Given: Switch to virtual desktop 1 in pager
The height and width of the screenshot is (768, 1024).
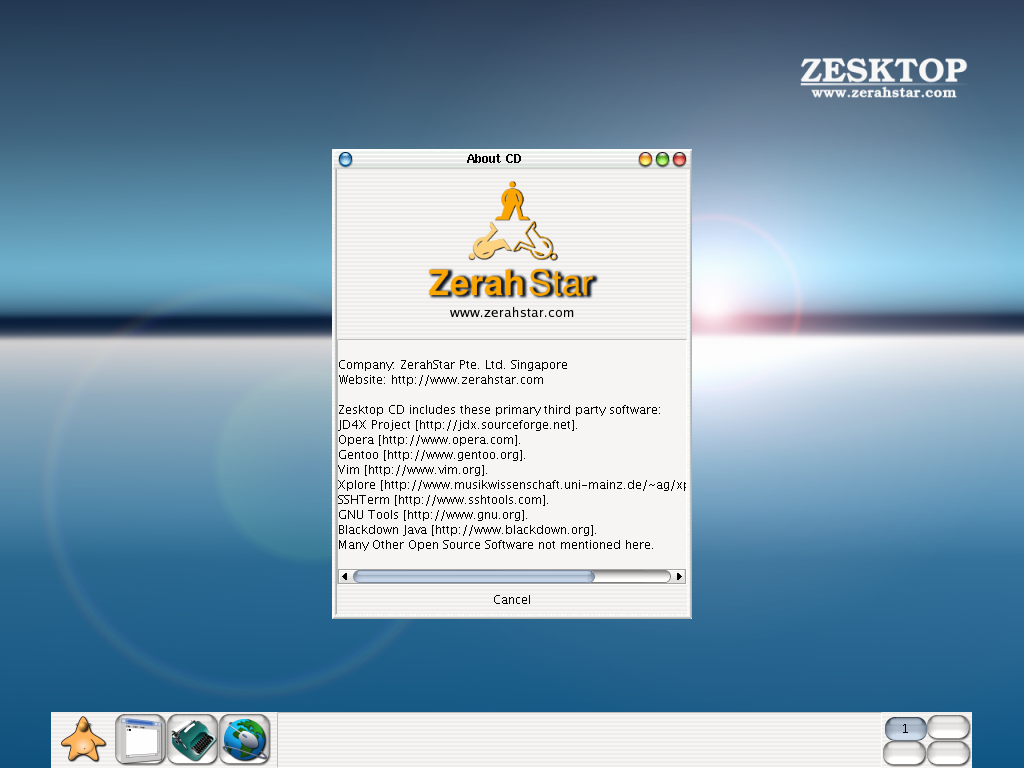Looking at the screenshot, I should pyautogui.click(x=905, y=728).
